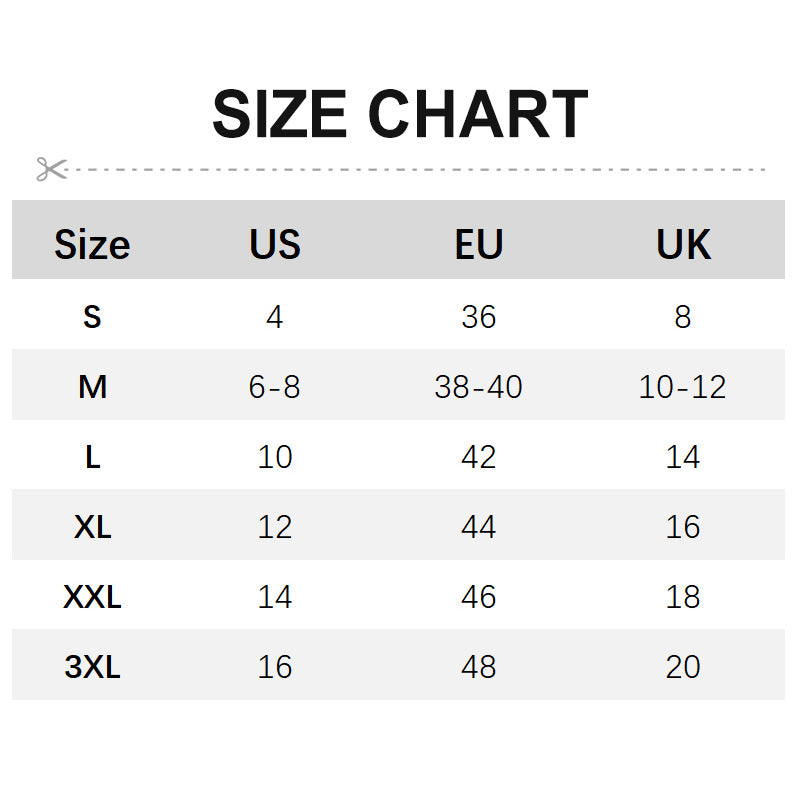Viewport: 800px width, 800px height.
Task: Click UK value 10-12 in the table
Action: (683, 387)
